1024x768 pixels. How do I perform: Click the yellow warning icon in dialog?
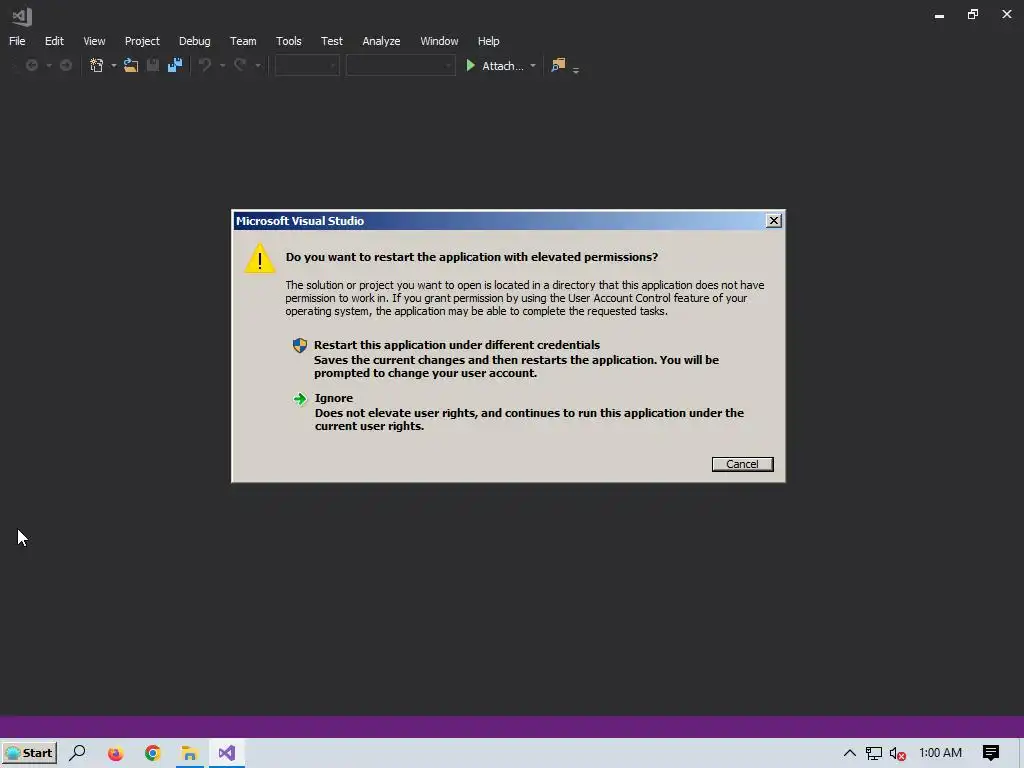tap(260, 259)
